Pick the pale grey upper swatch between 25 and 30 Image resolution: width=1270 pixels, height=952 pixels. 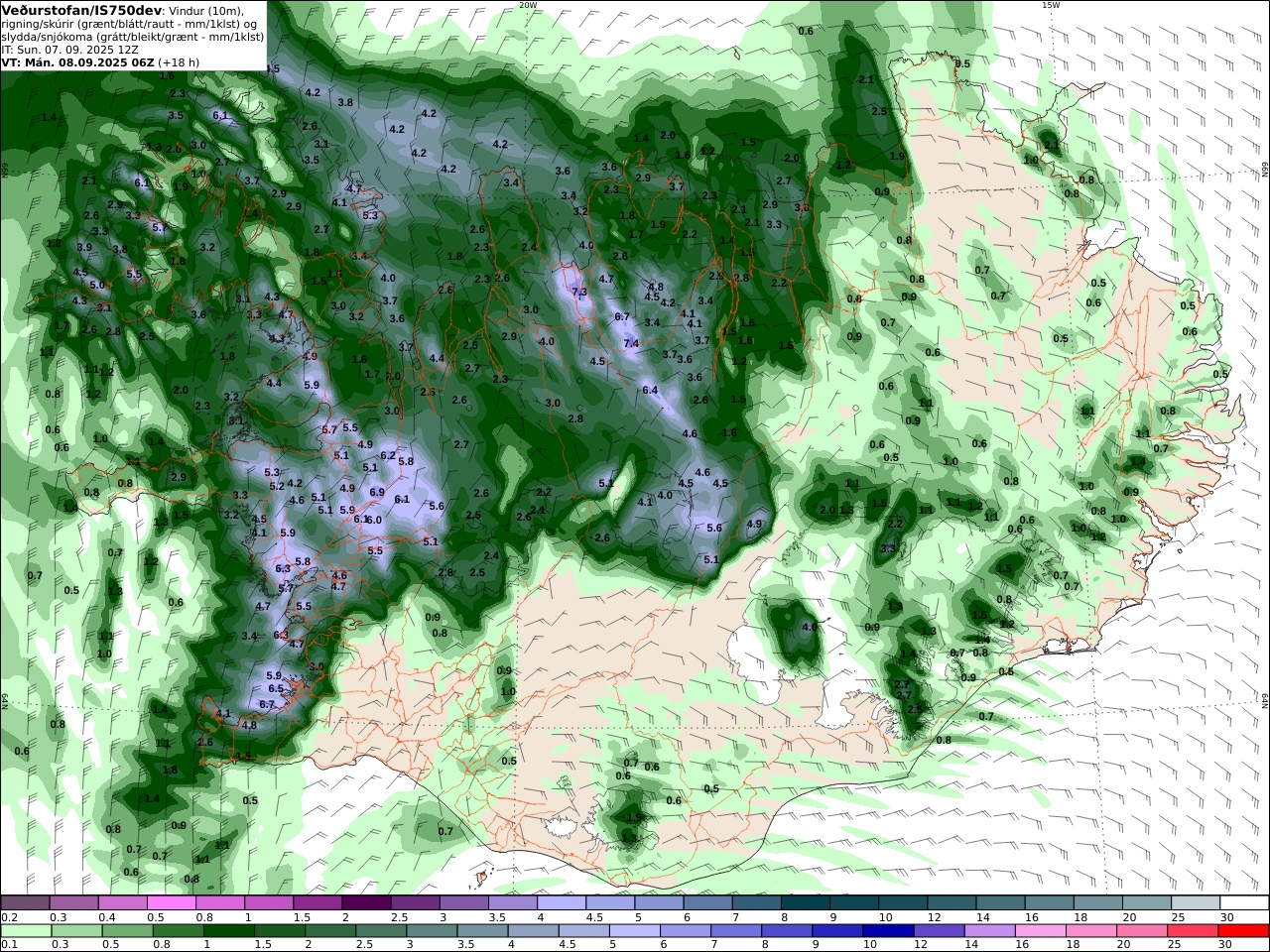tap(1196, 902)
